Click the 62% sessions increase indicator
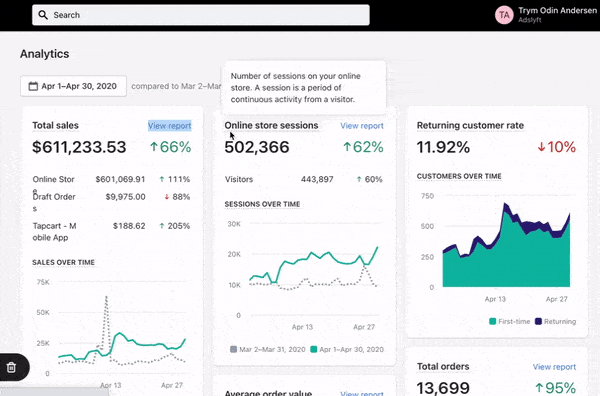 click(363, 147)
